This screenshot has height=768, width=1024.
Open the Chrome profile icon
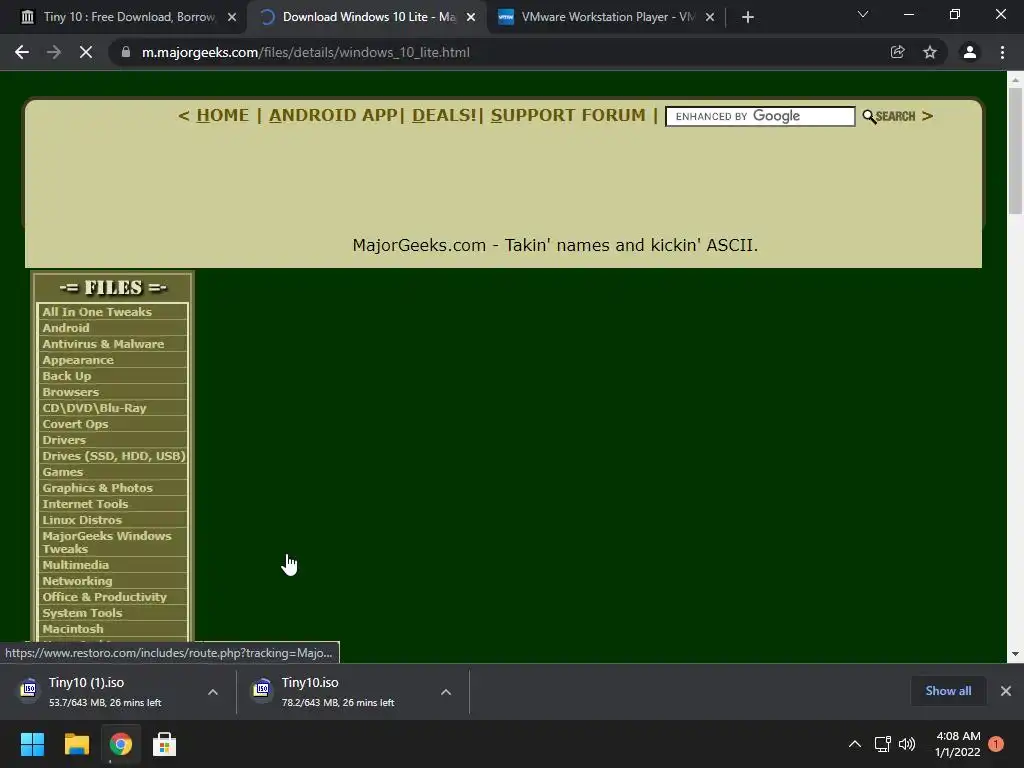[x=970, y=52]
